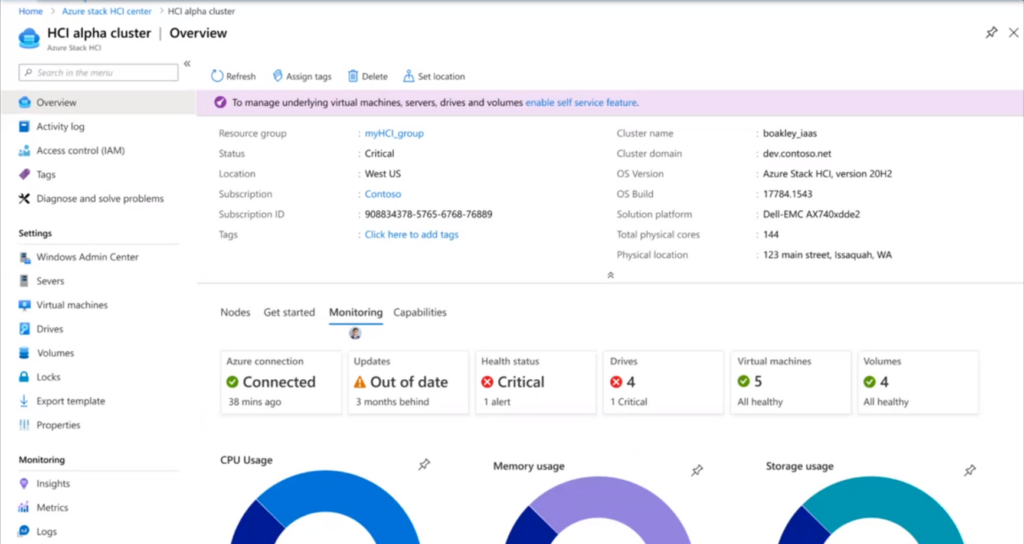
Task: Click the Severs sidebar icon
Action: coord(24,281)
